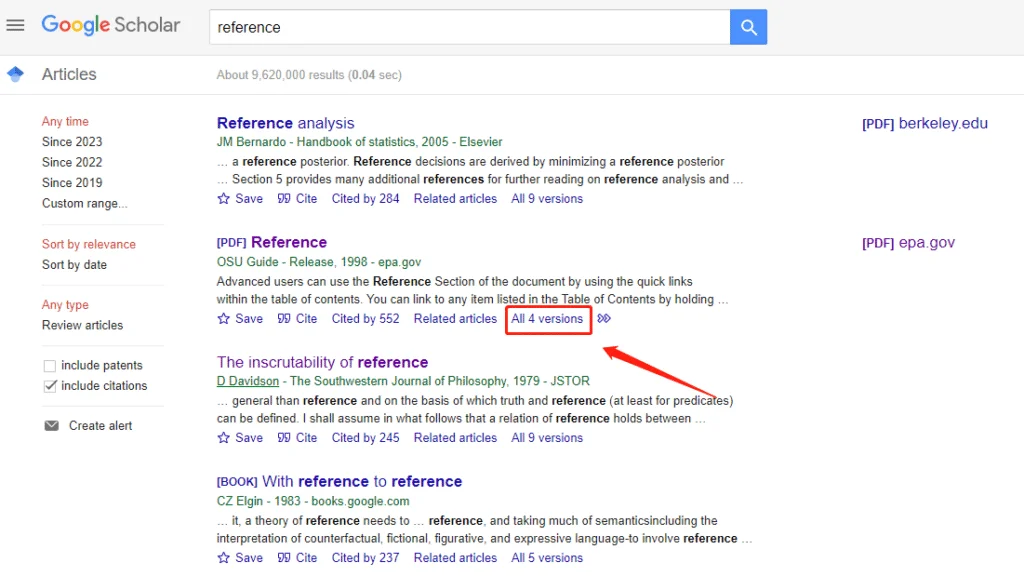1024x576 pixels.
Task: Click the Articles heading
Action: coord(69,74)
